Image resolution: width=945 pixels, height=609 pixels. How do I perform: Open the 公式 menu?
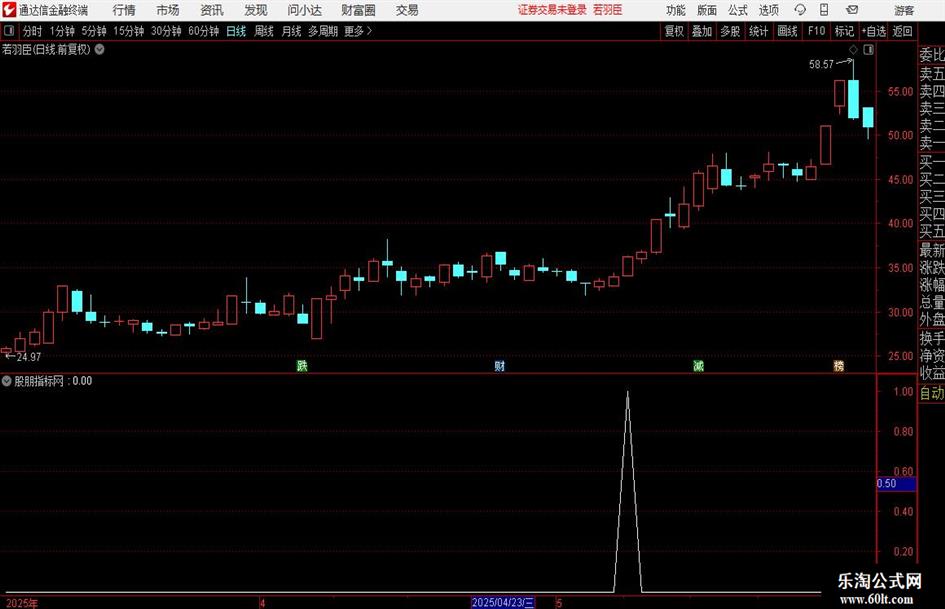tap(737, 10)
